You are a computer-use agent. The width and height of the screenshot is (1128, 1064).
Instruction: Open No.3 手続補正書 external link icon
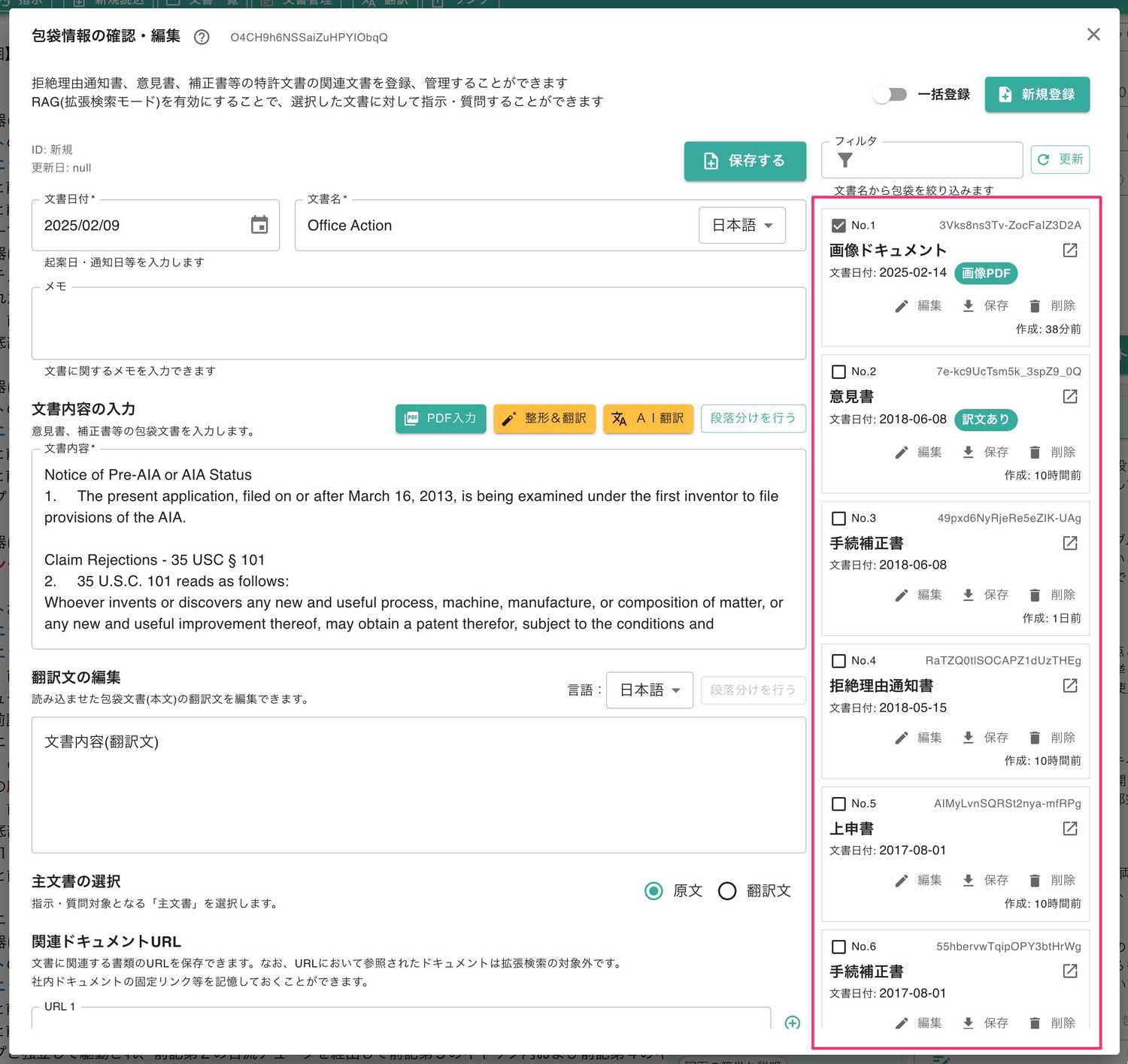pyautogui.click(x=1070, y=543)
